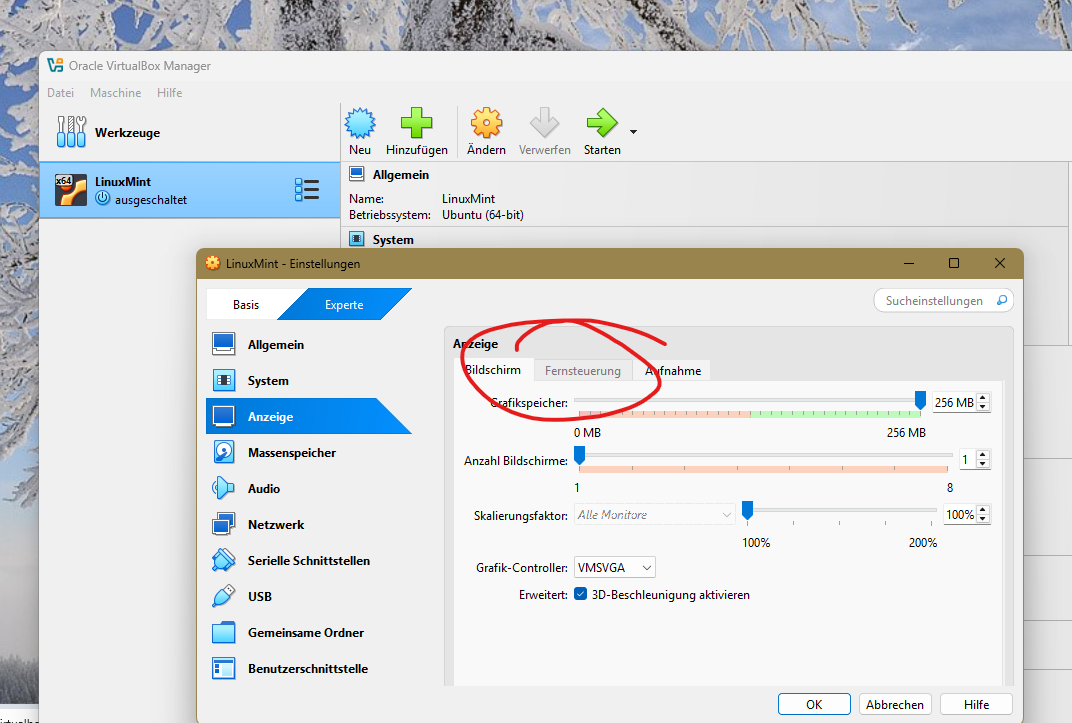The width and height of the screenshot is (1072, 723).
Task: Open the Alle Monitore dropdown
Action: [654, 515]
